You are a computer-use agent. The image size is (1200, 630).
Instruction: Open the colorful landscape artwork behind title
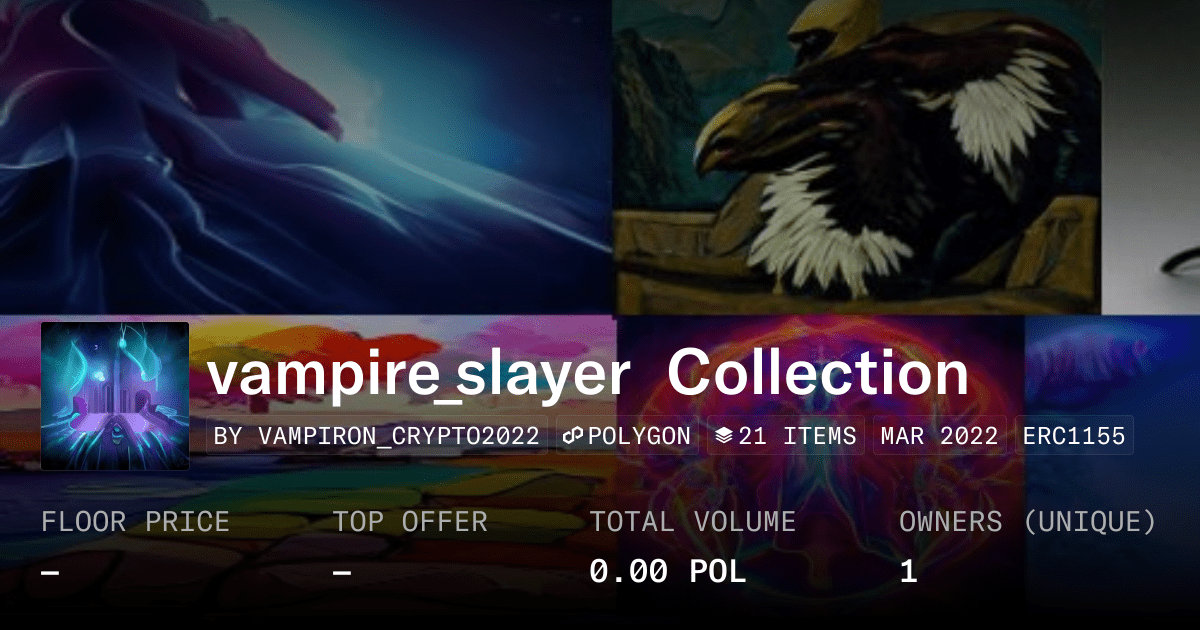[x=308, y=472]
